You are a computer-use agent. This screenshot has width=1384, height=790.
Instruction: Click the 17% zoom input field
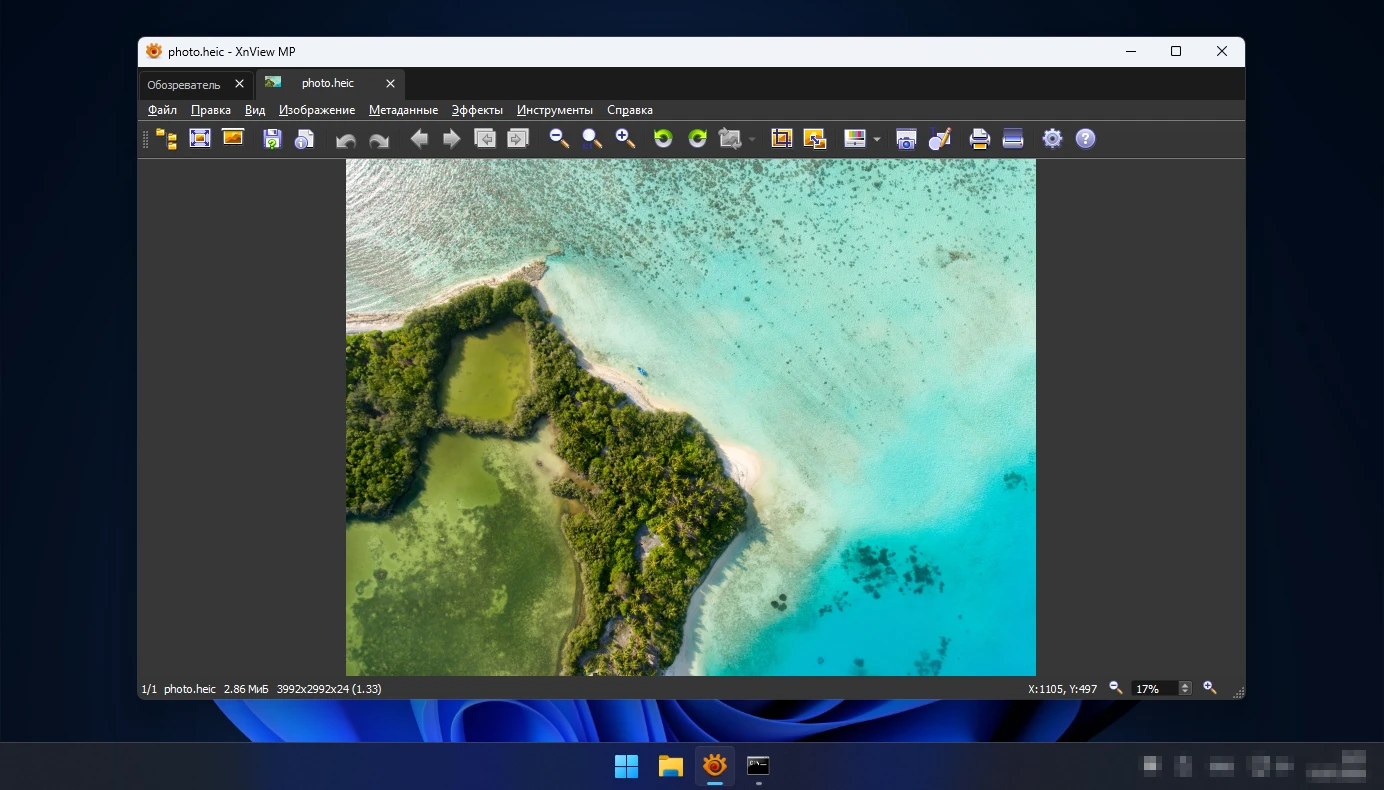click(x=1155, y=689)
